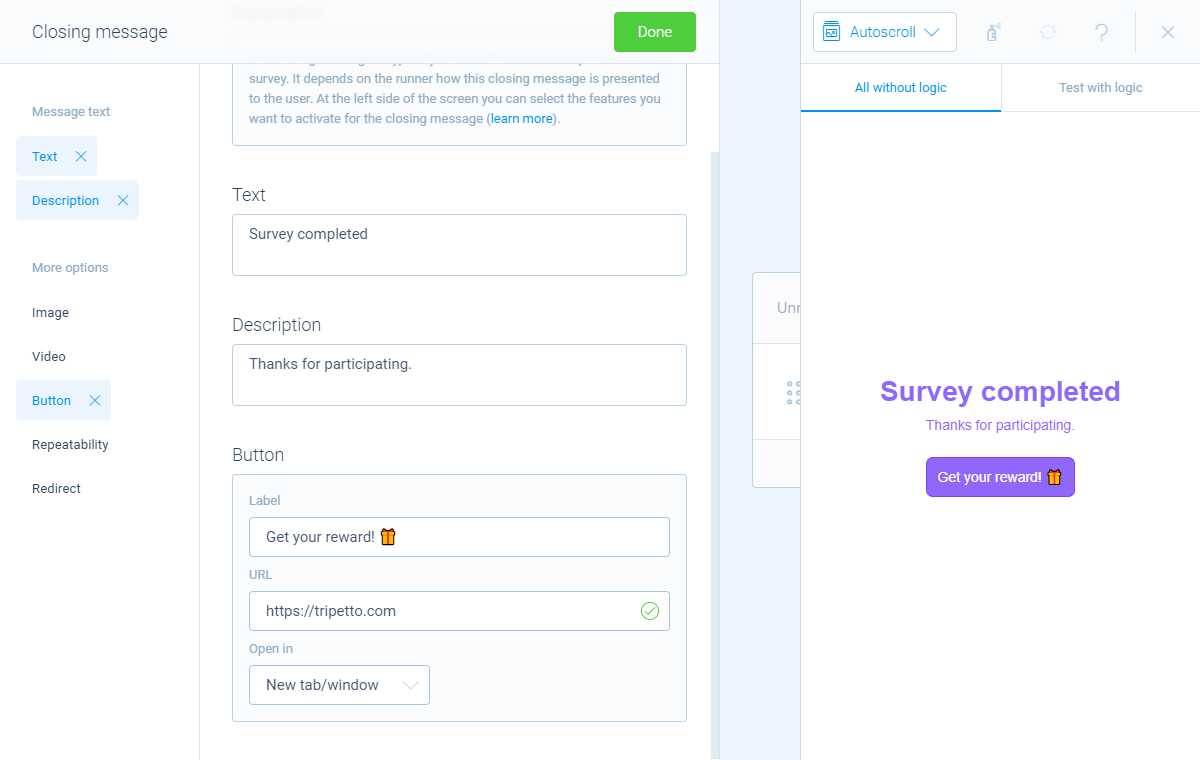The width and height of the screenshot is (1200, 760).
Task: Click into the URL input field
Action: 459,611
